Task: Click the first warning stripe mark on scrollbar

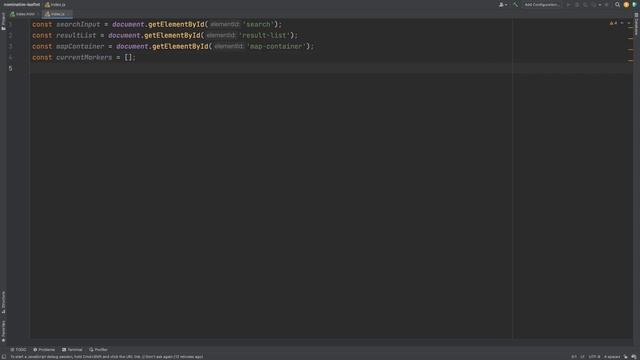Action: (x=630, y=27)
